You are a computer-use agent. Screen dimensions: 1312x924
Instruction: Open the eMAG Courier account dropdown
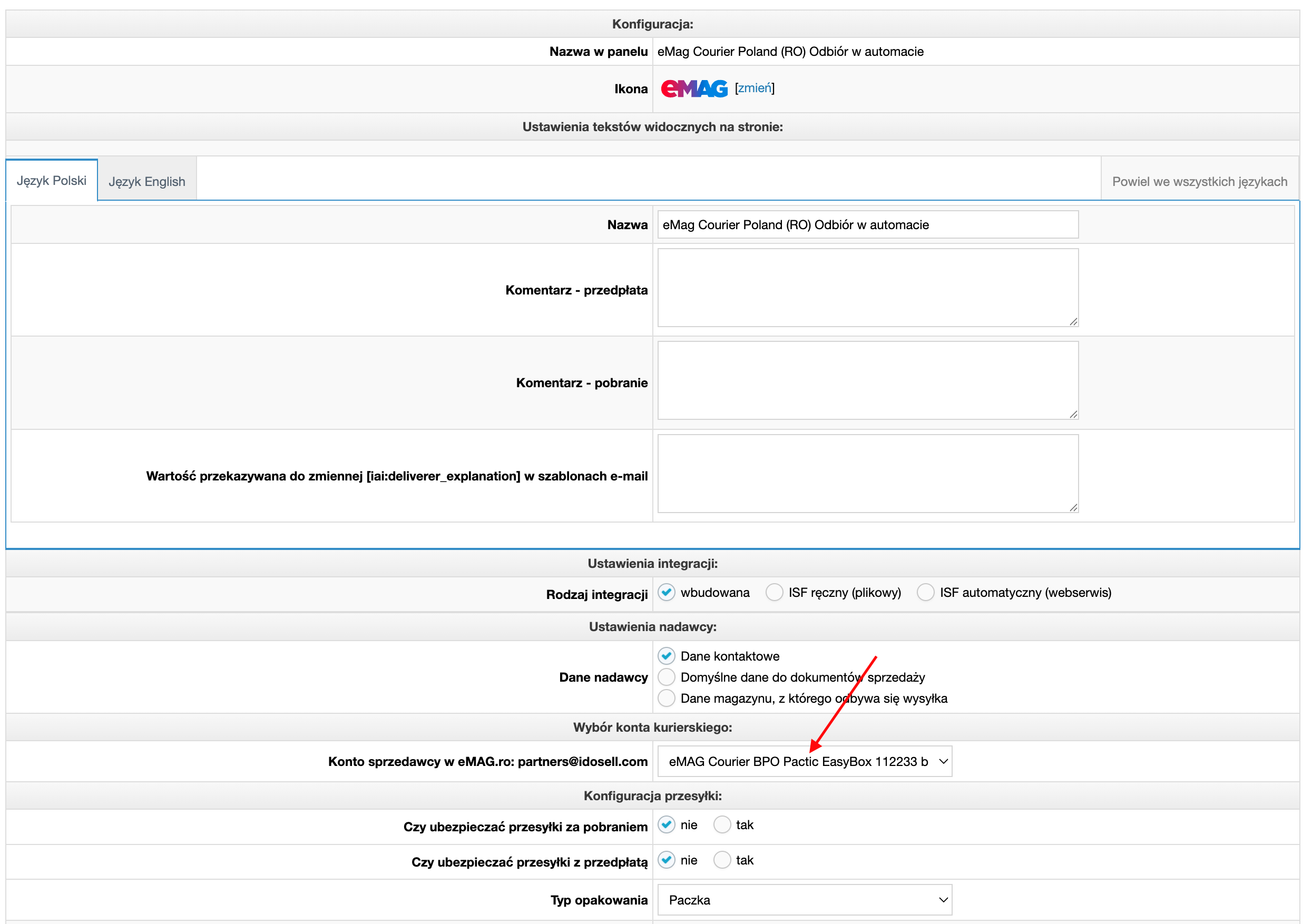click(x=805, y=761)
